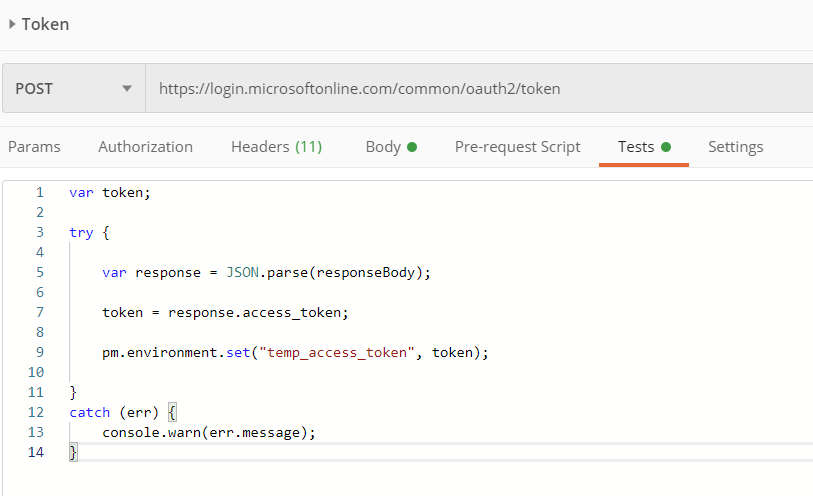
Task: Select the Headers (11) tab
Action: coord(276,147)
